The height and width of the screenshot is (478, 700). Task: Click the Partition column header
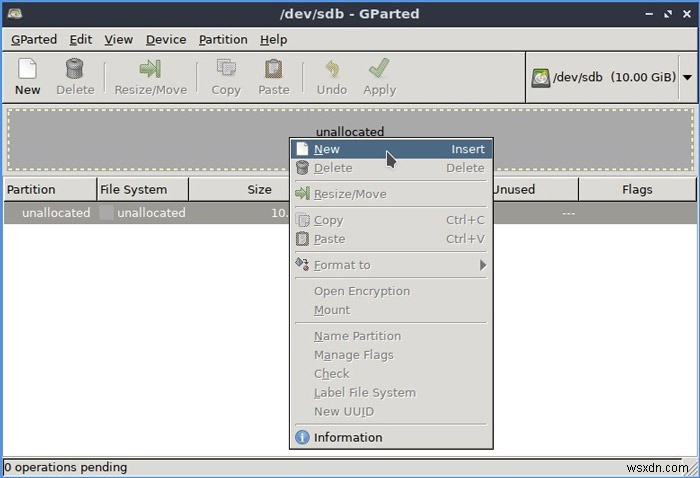click(50, 190)
